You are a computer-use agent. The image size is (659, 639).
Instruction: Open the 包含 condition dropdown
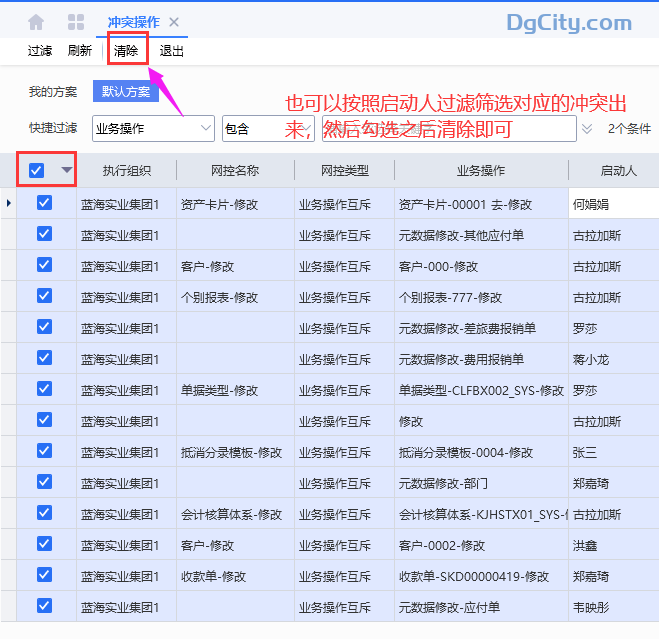point(267,128)
